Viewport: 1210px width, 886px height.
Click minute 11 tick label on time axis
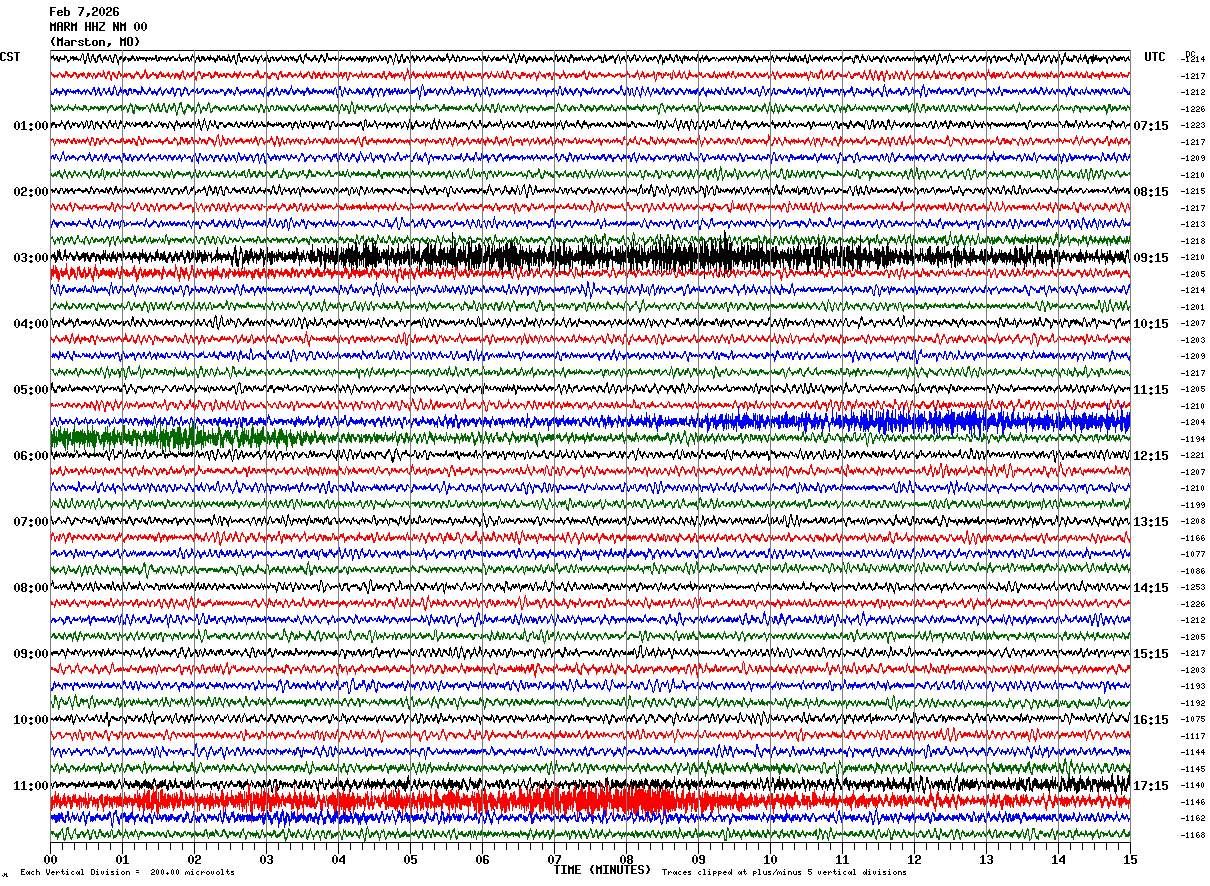click(x=842, y=859)
